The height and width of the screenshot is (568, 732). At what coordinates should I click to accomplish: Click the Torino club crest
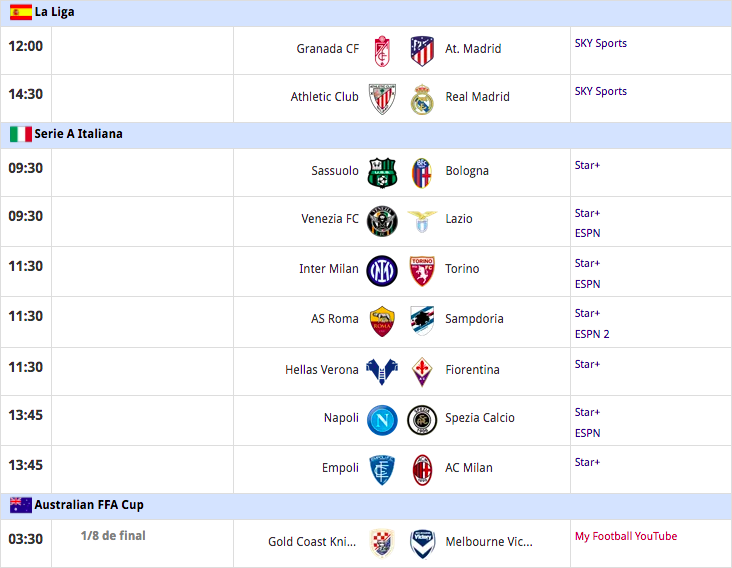click(x=422, y=271)
